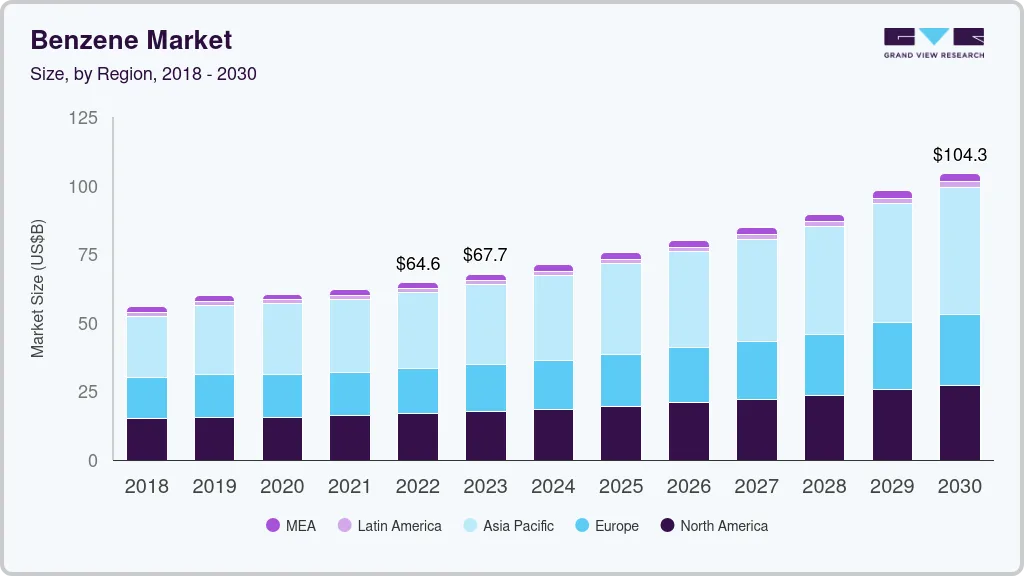Click the teal triangle in the logo
The image size is (1024, 576).
coord(934,36)
